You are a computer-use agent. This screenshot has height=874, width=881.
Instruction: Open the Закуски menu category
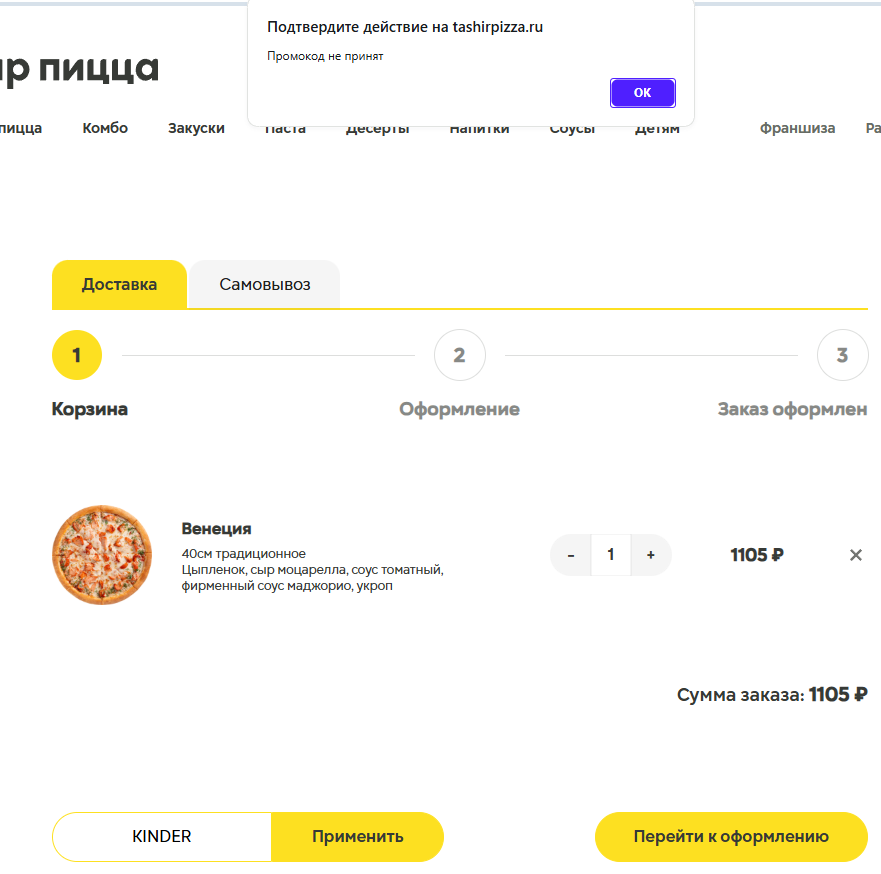[x=196, y=129]
